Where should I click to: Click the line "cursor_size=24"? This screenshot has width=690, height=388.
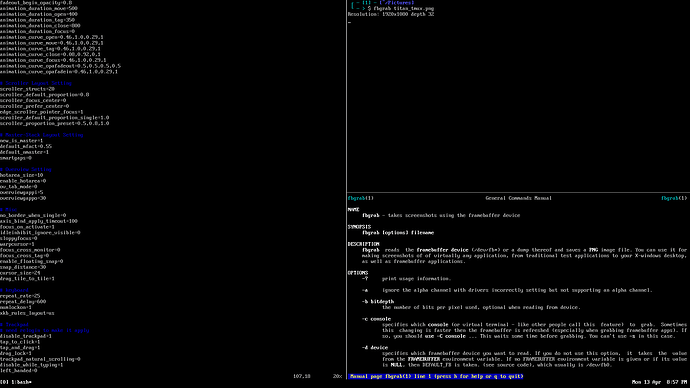(x=20, y=273)
